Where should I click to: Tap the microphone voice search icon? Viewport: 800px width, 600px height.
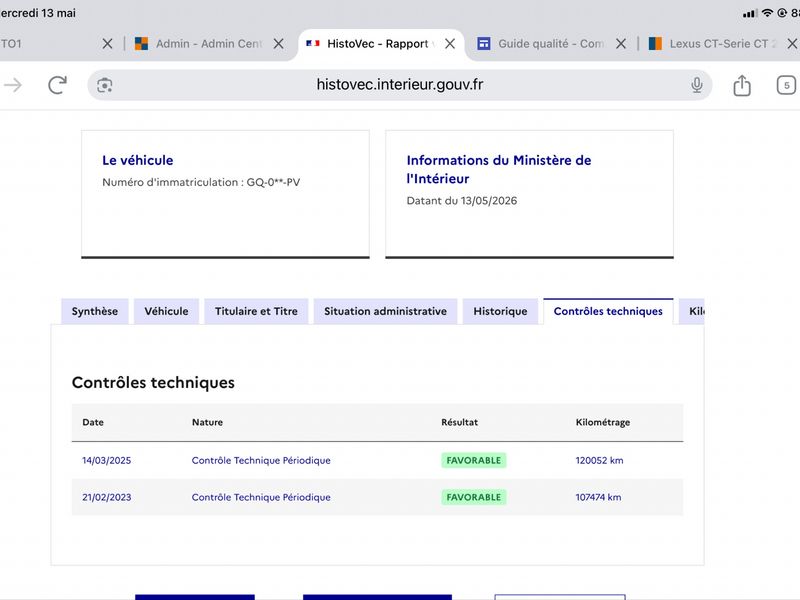coord(697,85)
